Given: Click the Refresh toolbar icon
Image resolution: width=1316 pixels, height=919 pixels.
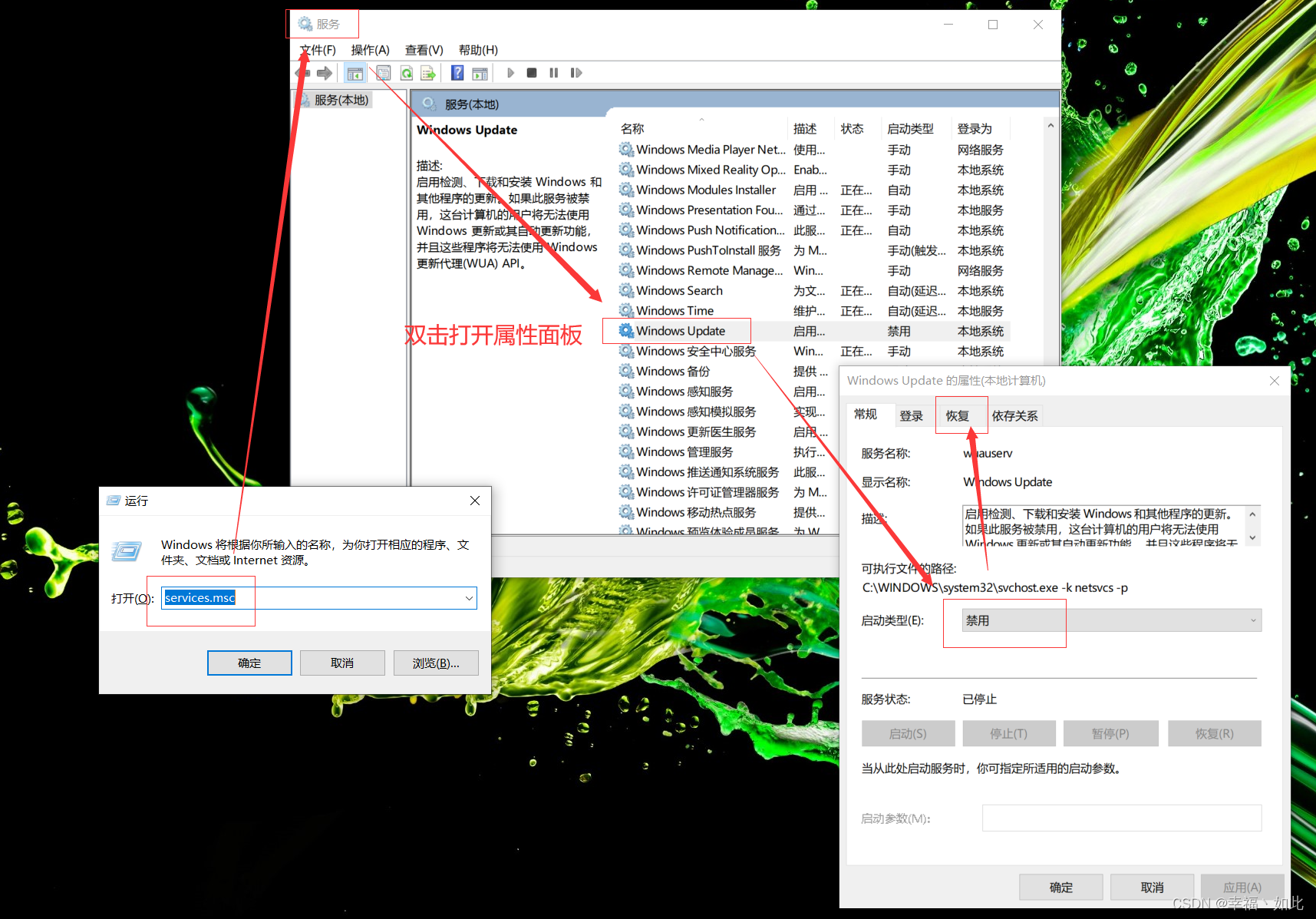Looking at the screenshot, I should click(407, 73).
